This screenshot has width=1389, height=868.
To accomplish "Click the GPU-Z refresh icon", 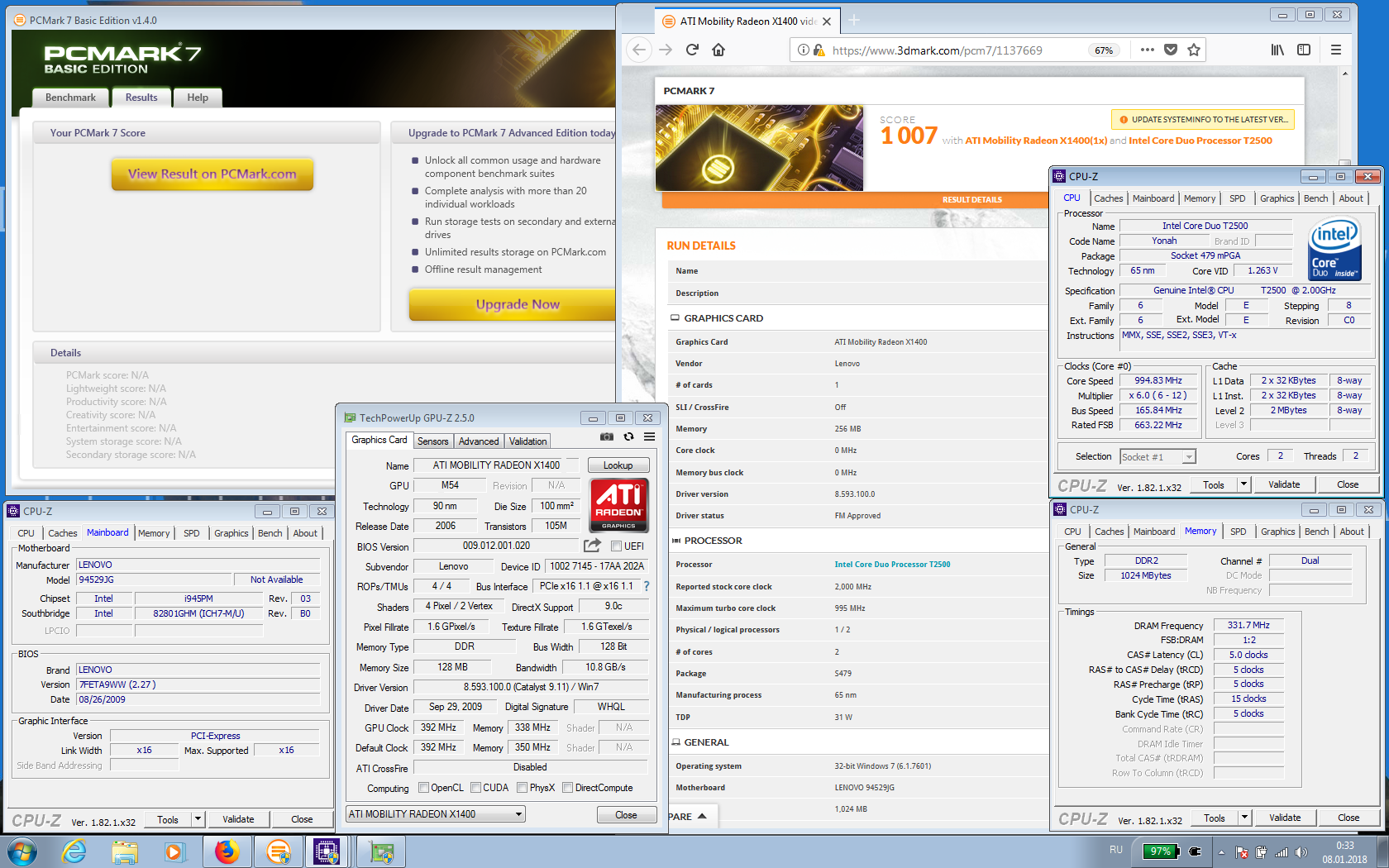I will pos(628,436).
